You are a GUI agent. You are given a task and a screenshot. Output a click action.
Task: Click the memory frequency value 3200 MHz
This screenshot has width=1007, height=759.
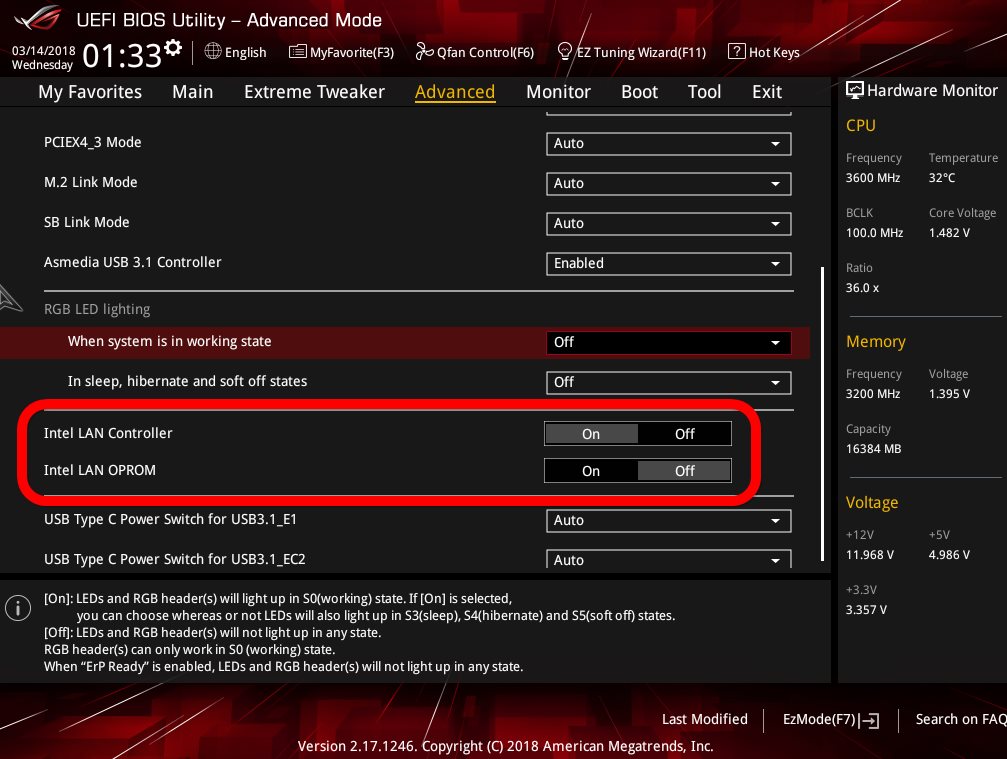pyautogui.click(x=873, y=394)
